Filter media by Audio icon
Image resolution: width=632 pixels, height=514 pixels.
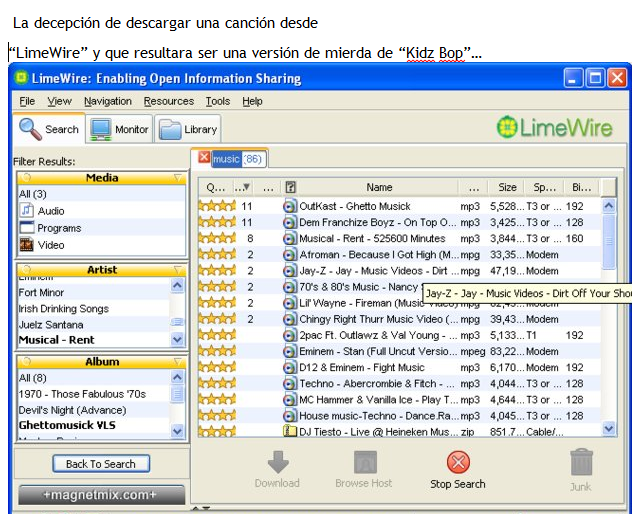[27, 210]
